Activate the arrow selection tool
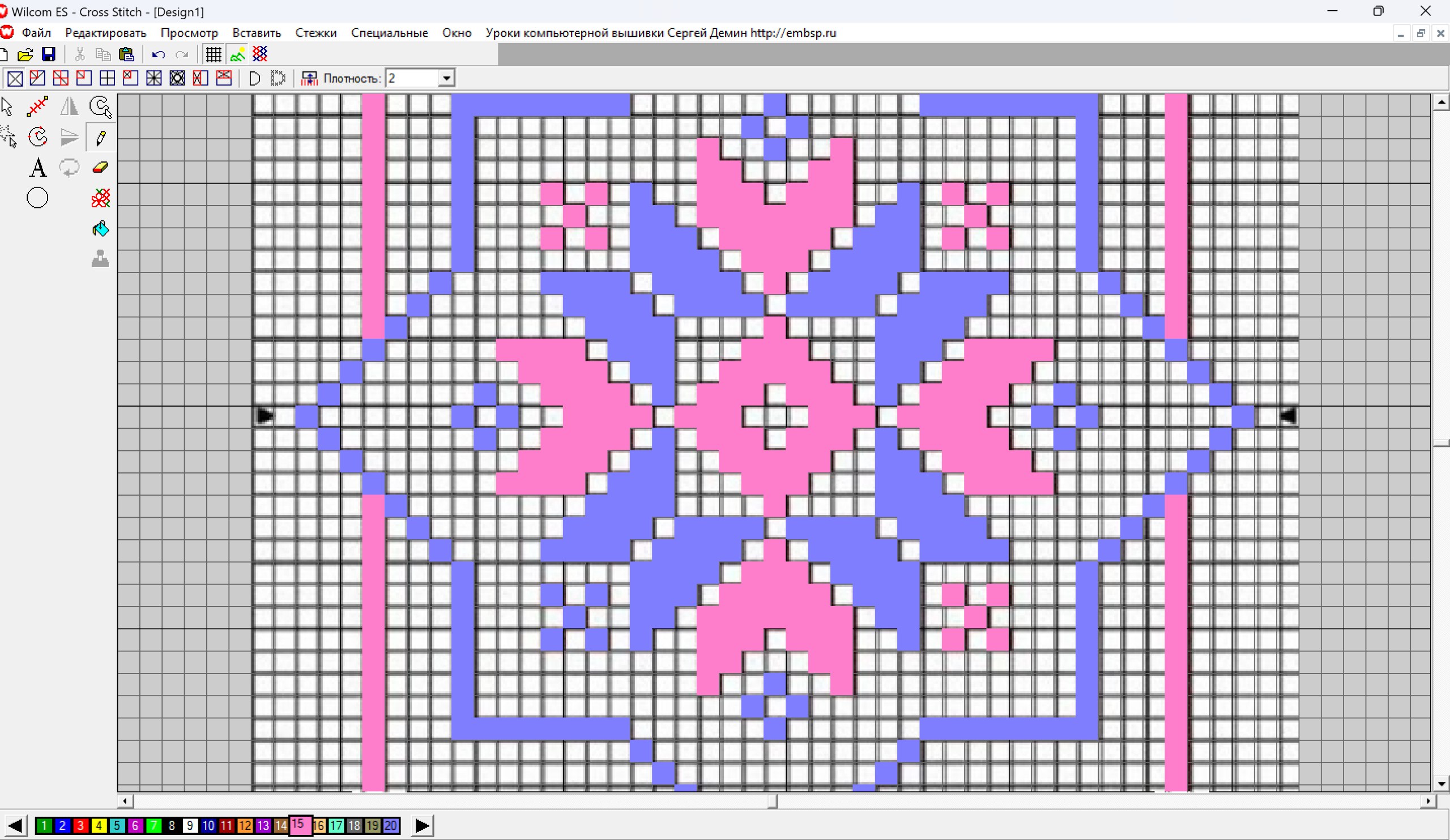This screenshot has width=1450, height=840. (7, 106)
